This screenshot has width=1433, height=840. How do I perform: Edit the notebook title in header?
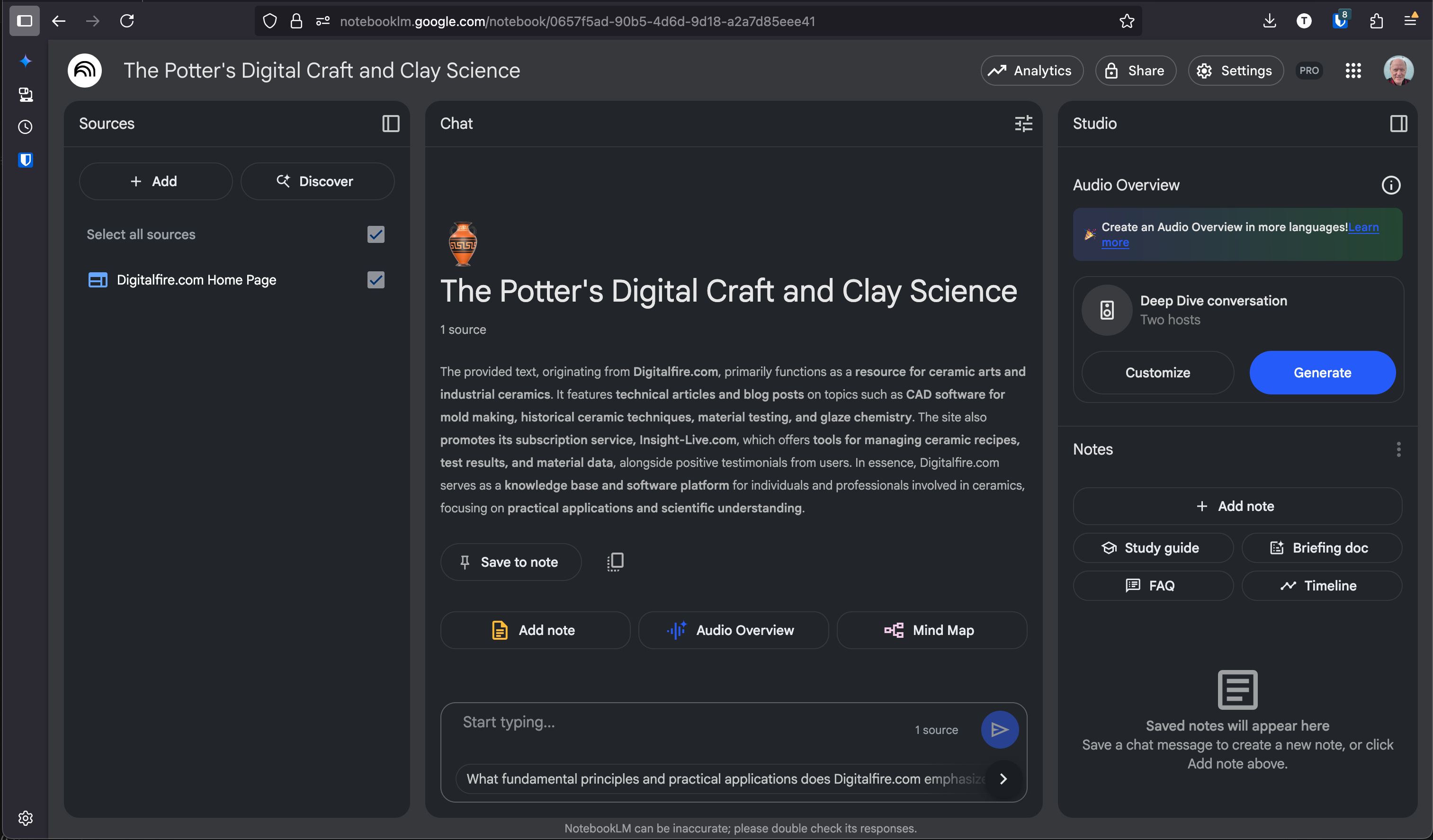(x=322, y=71)
